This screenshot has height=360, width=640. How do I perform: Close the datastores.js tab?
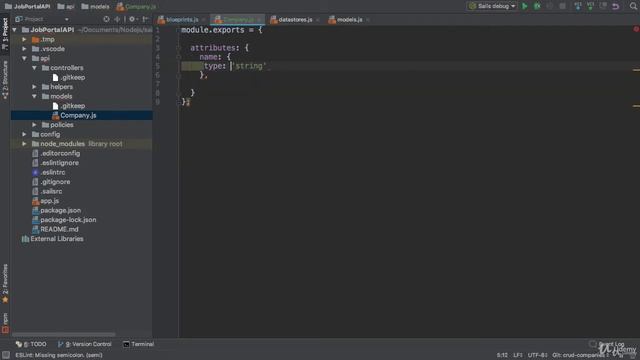318,20
